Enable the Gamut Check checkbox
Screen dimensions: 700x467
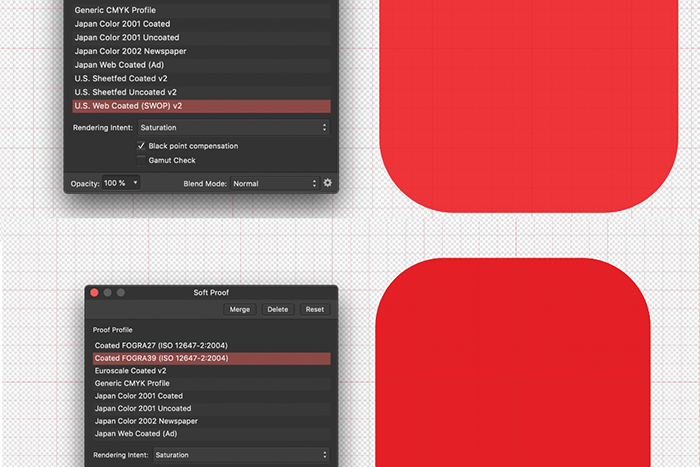coord(141,160)
